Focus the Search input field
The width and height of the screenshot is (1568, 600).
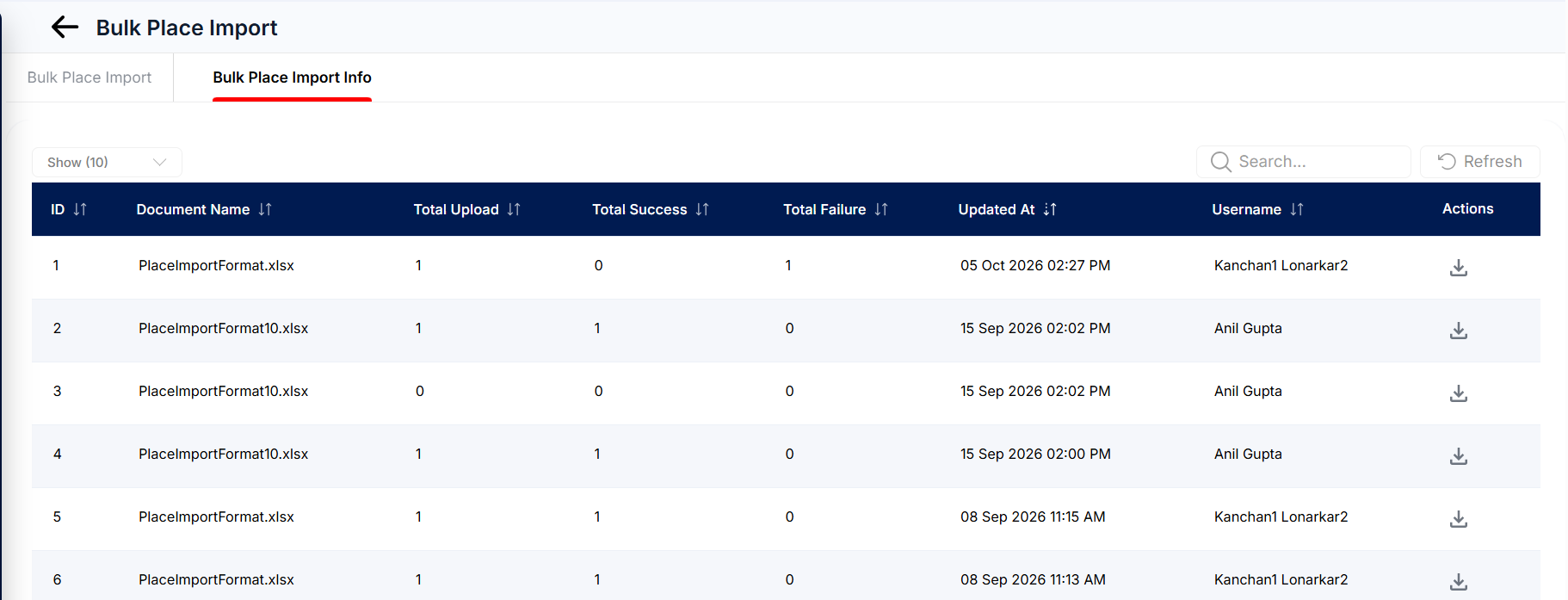click(1303, 162)
